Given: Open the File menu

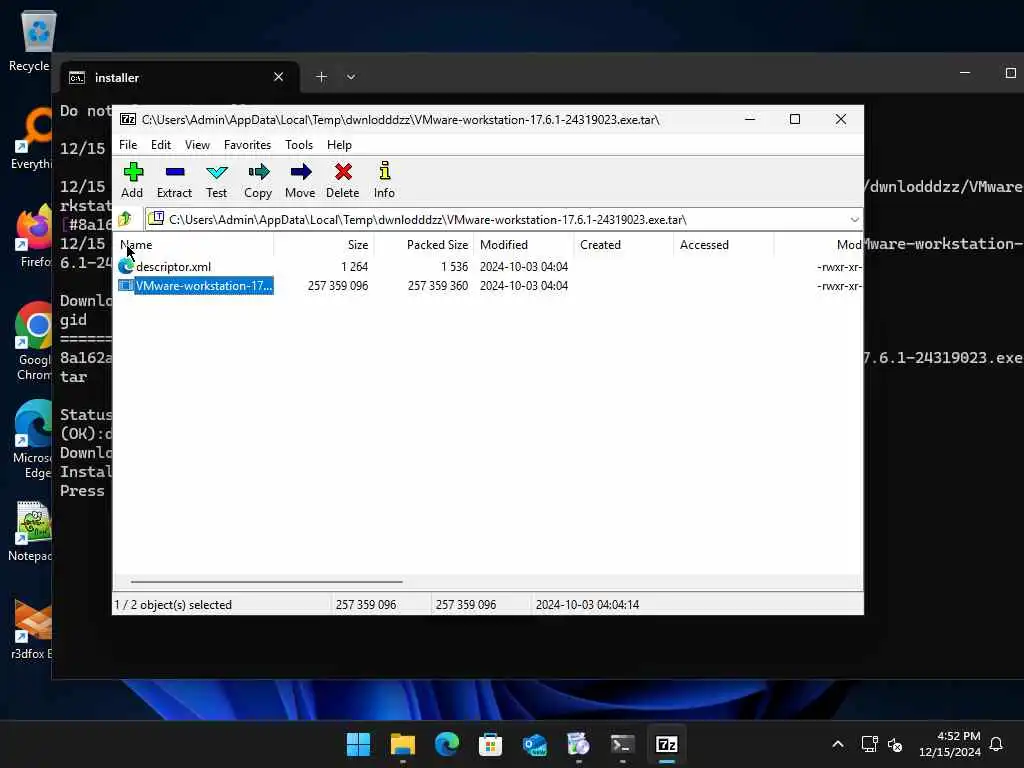Looking at the screenshot, I should [128, 145].
